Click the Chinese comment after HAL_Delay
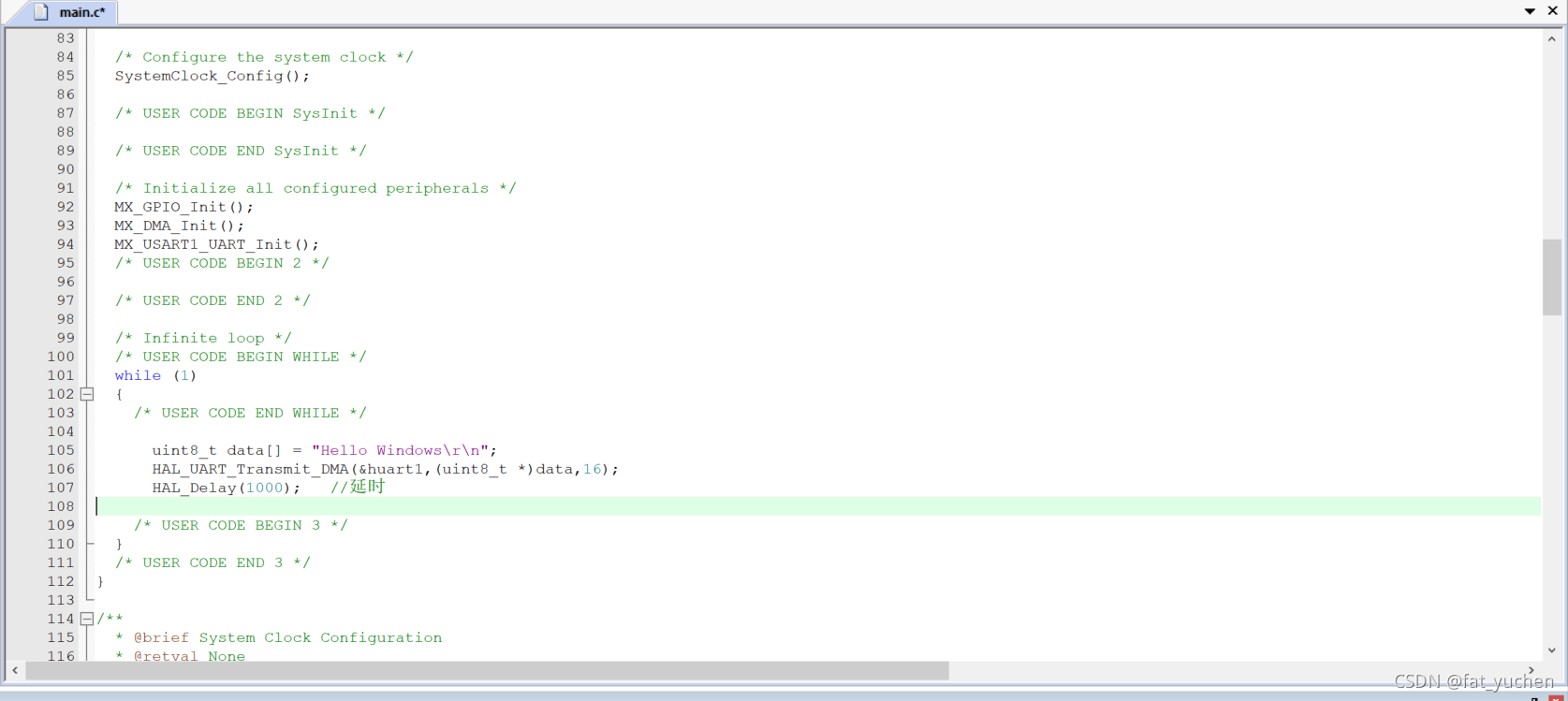This screenshot has height=701, width=1568. (x=358, y=487)
